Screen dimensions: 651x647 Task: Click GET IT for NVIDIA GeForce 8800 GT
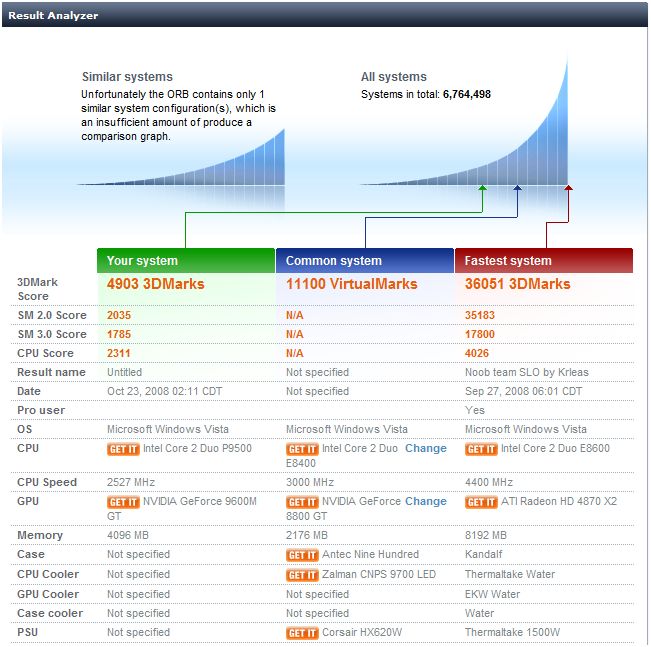(x=302, y=502)
